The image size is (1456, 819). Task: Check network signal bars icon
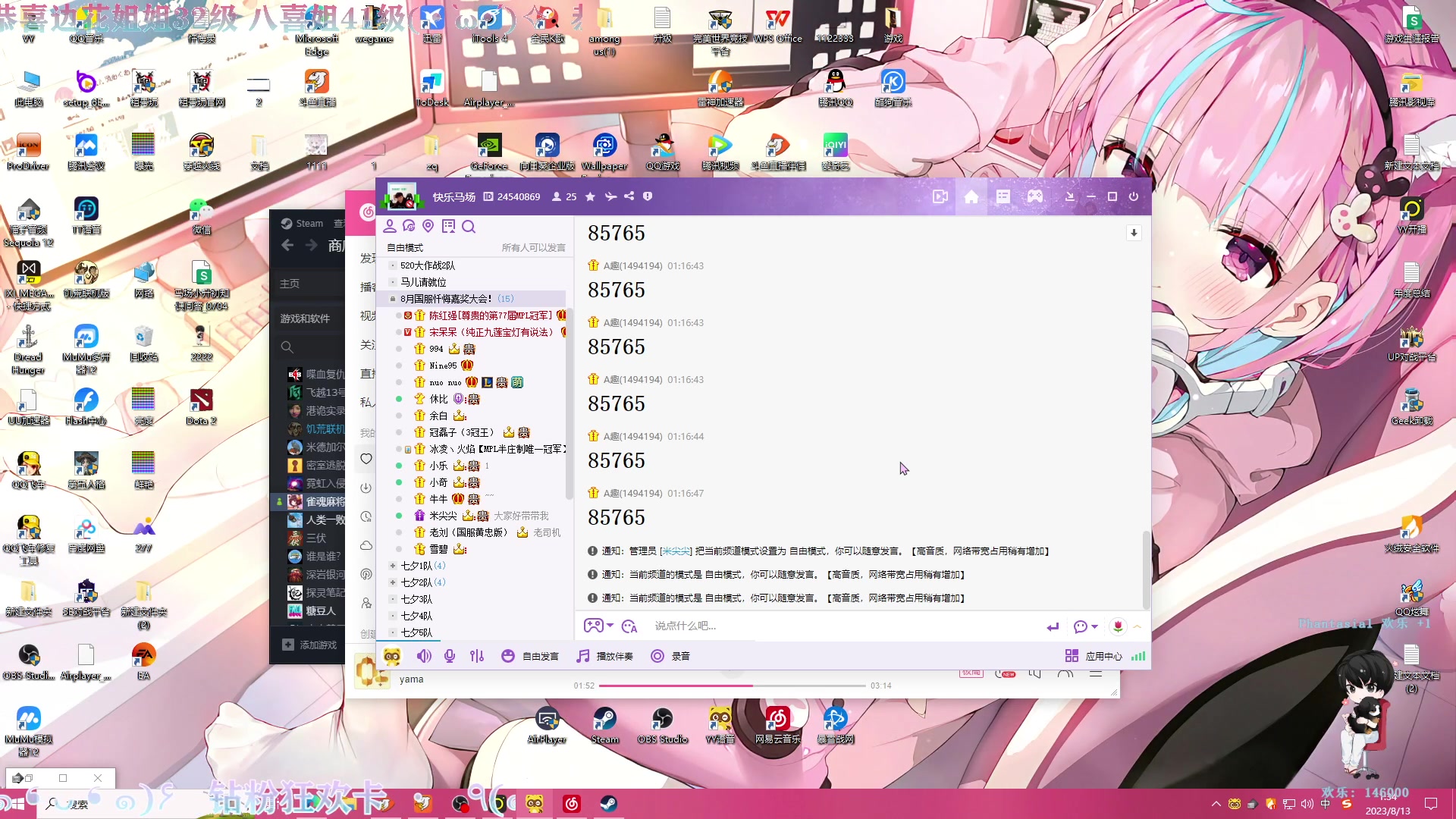[x=1138, y=656]
